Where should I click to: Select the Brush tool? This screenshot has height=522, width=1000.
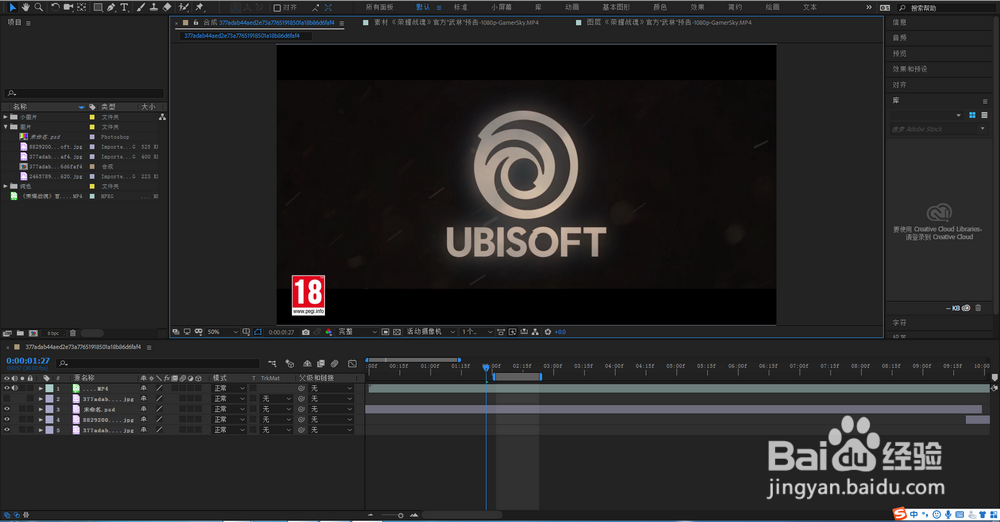(x=141, y=7)
